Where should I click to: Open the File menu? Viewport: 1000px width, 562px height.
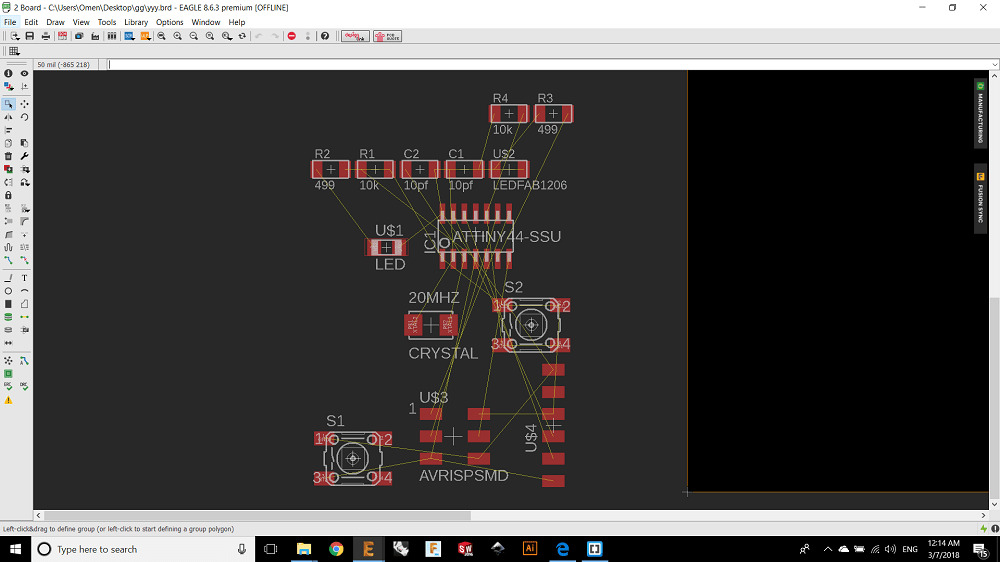click(x=10, y=22)
